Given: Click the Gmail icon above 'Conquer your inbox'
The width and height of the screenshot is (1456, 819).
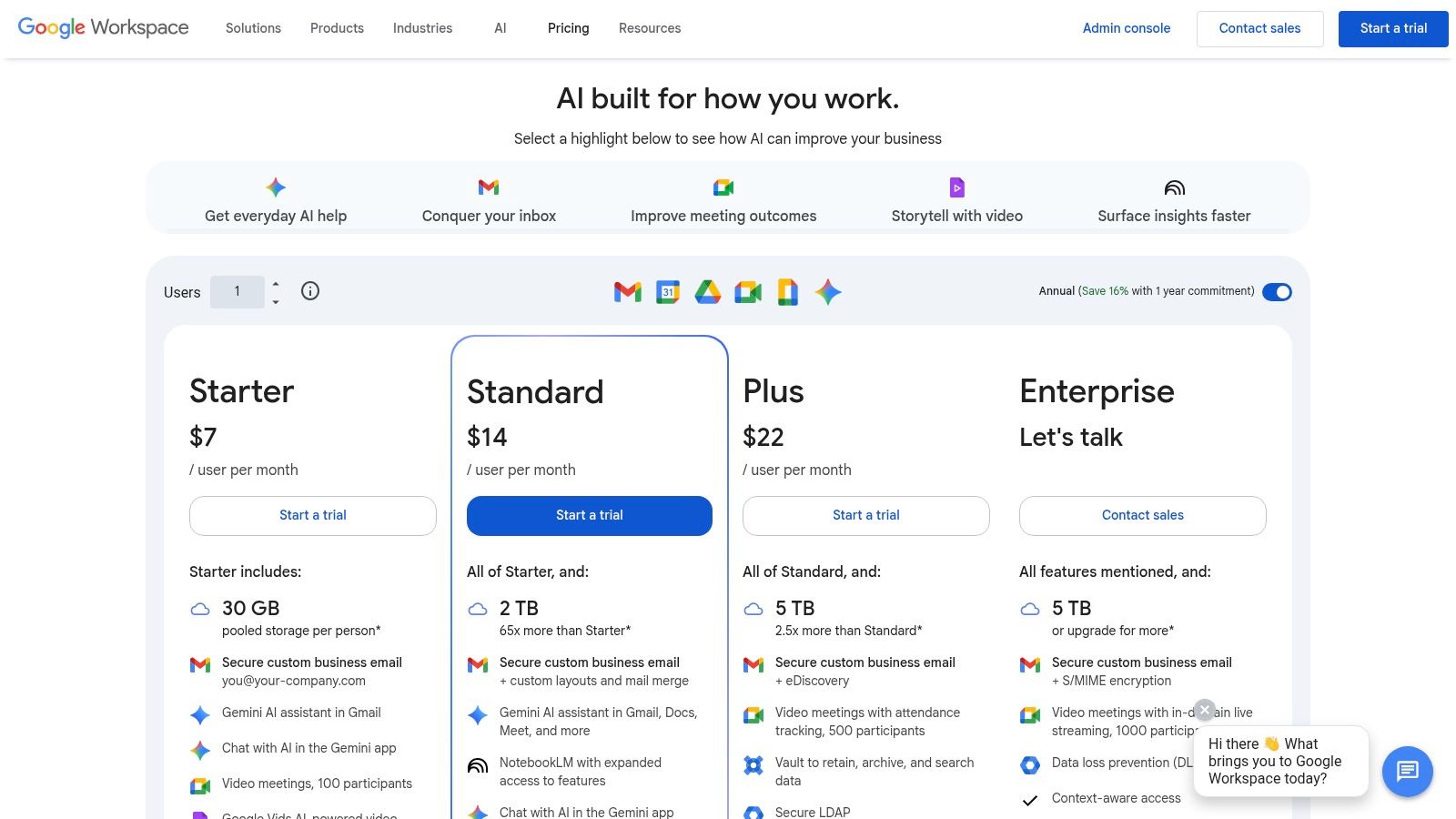Looking at the screenshot, I should coord(489,187).
